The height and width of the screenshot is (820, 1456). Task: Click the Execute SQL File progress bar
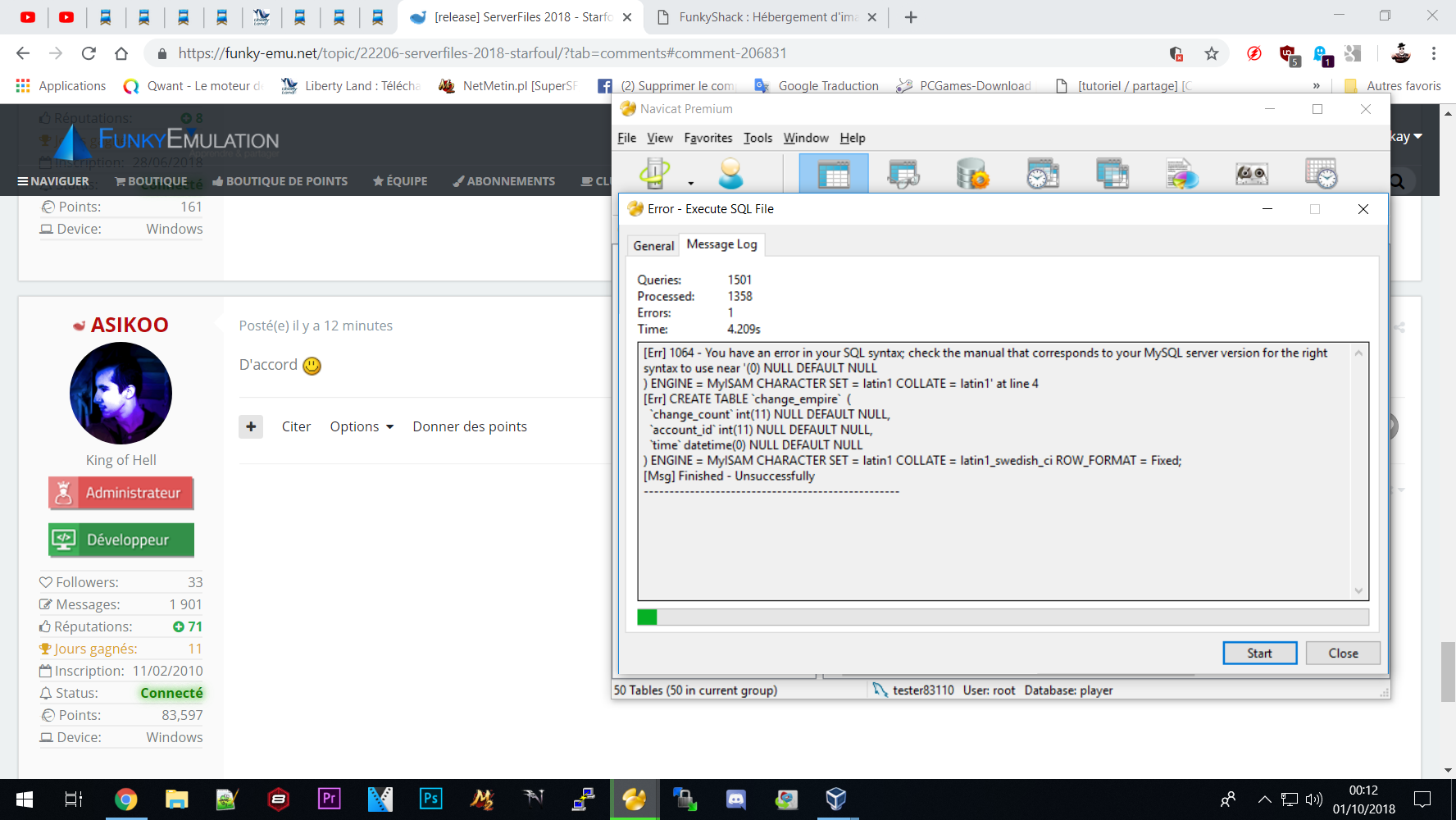1003,617
